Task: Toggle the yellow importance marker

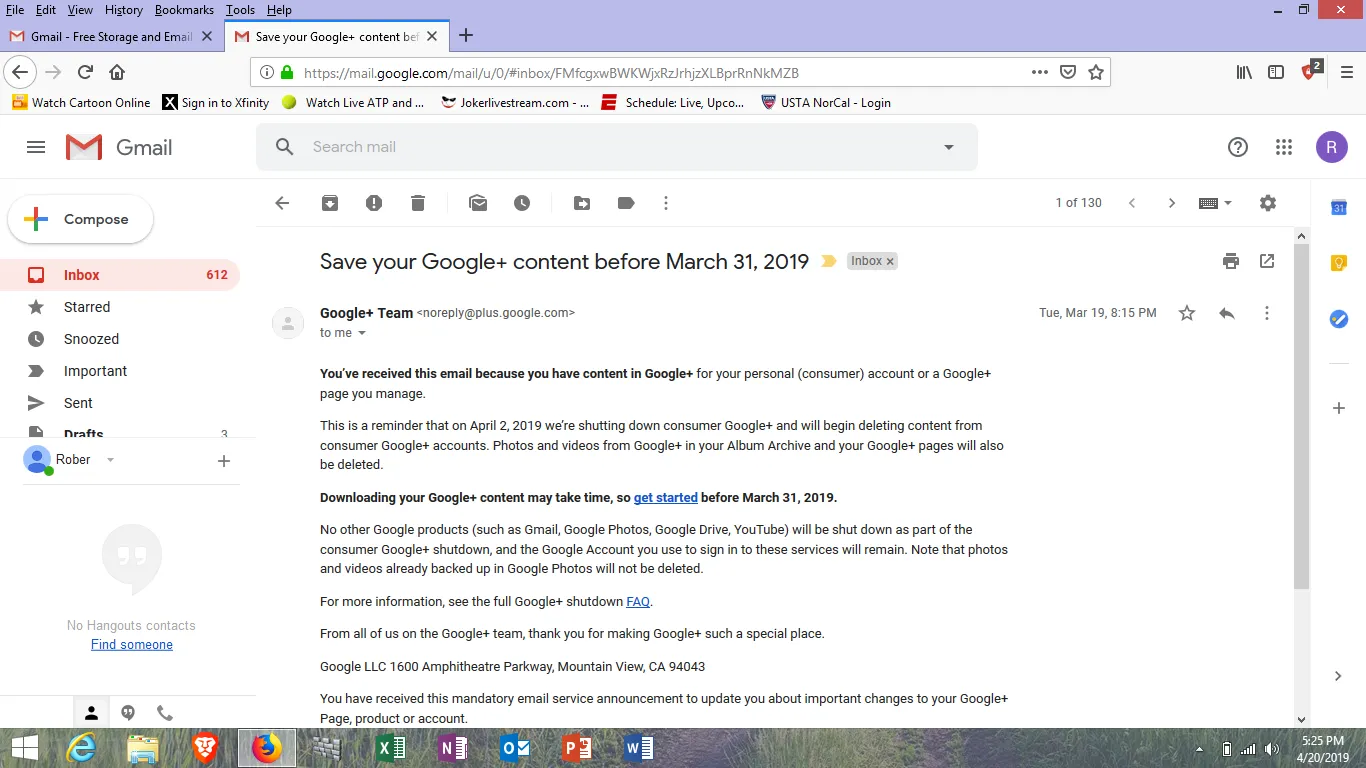Action: (x=828, y=261)
